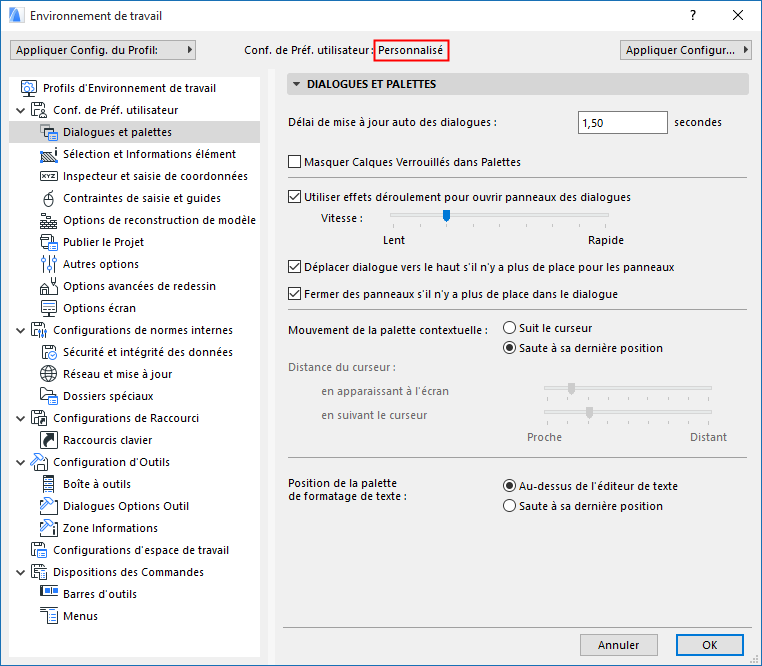The image size is (762, 666).
Task: Click the auto update delay input field
Action: 622,122
